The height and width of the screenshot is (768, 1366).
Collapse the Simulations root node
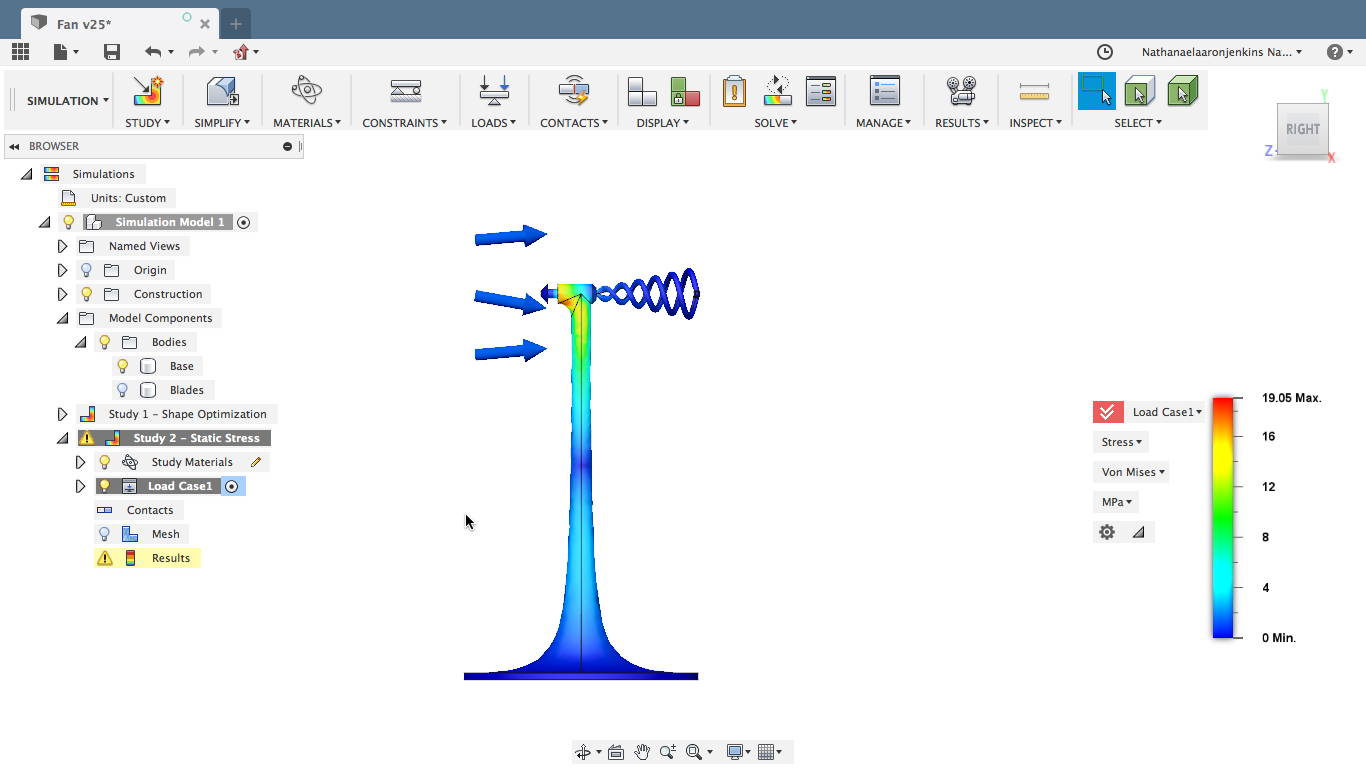(x=26, y=174)
